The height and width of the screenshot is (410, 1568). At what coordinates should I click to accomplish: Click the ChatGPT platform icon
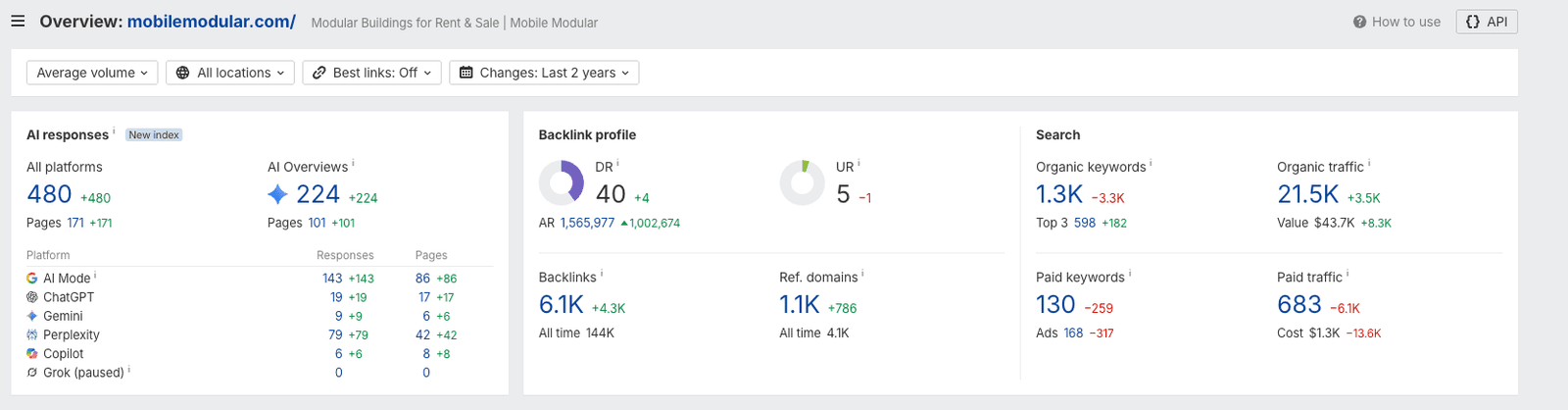32,297
